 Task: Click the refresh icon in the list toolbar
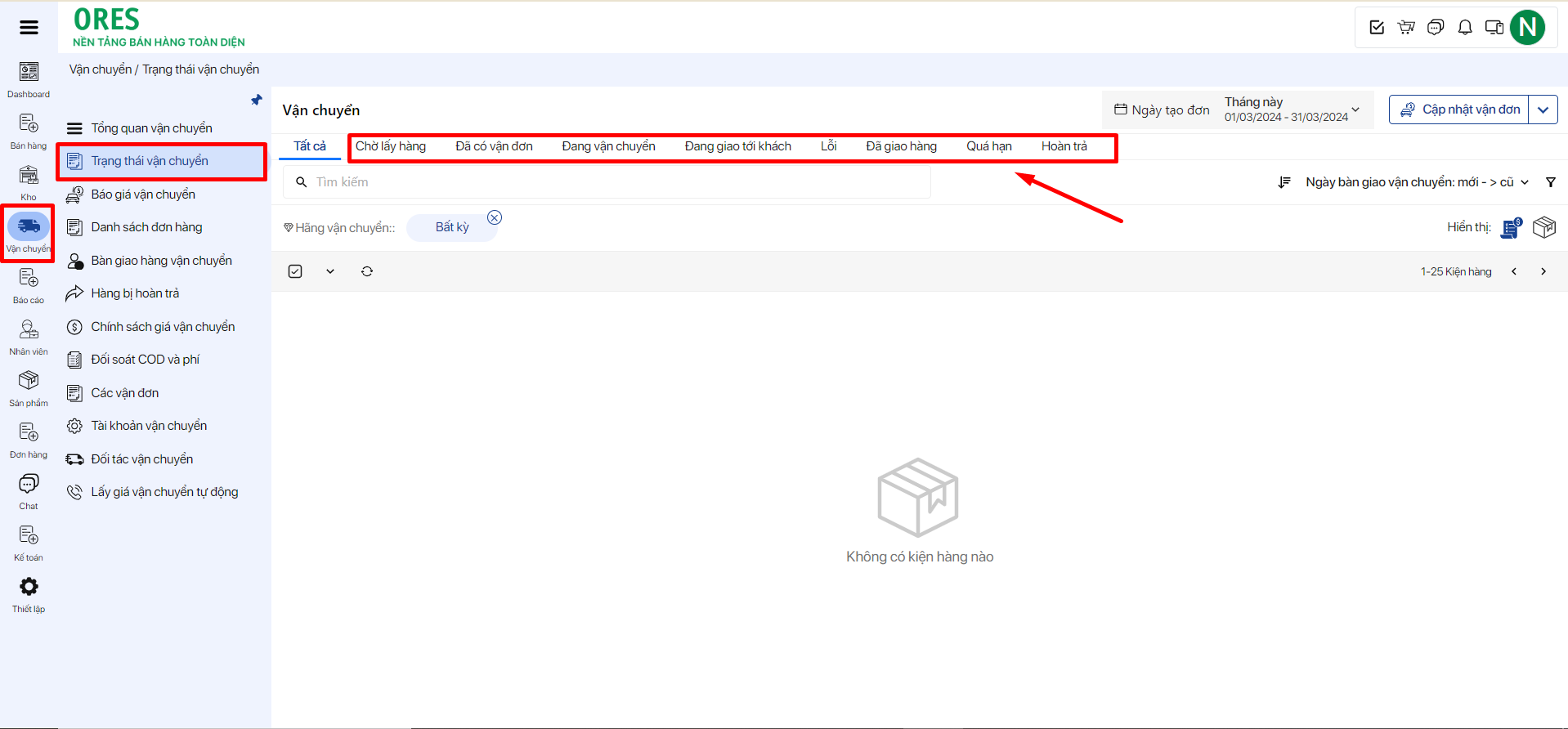point(367,271)
